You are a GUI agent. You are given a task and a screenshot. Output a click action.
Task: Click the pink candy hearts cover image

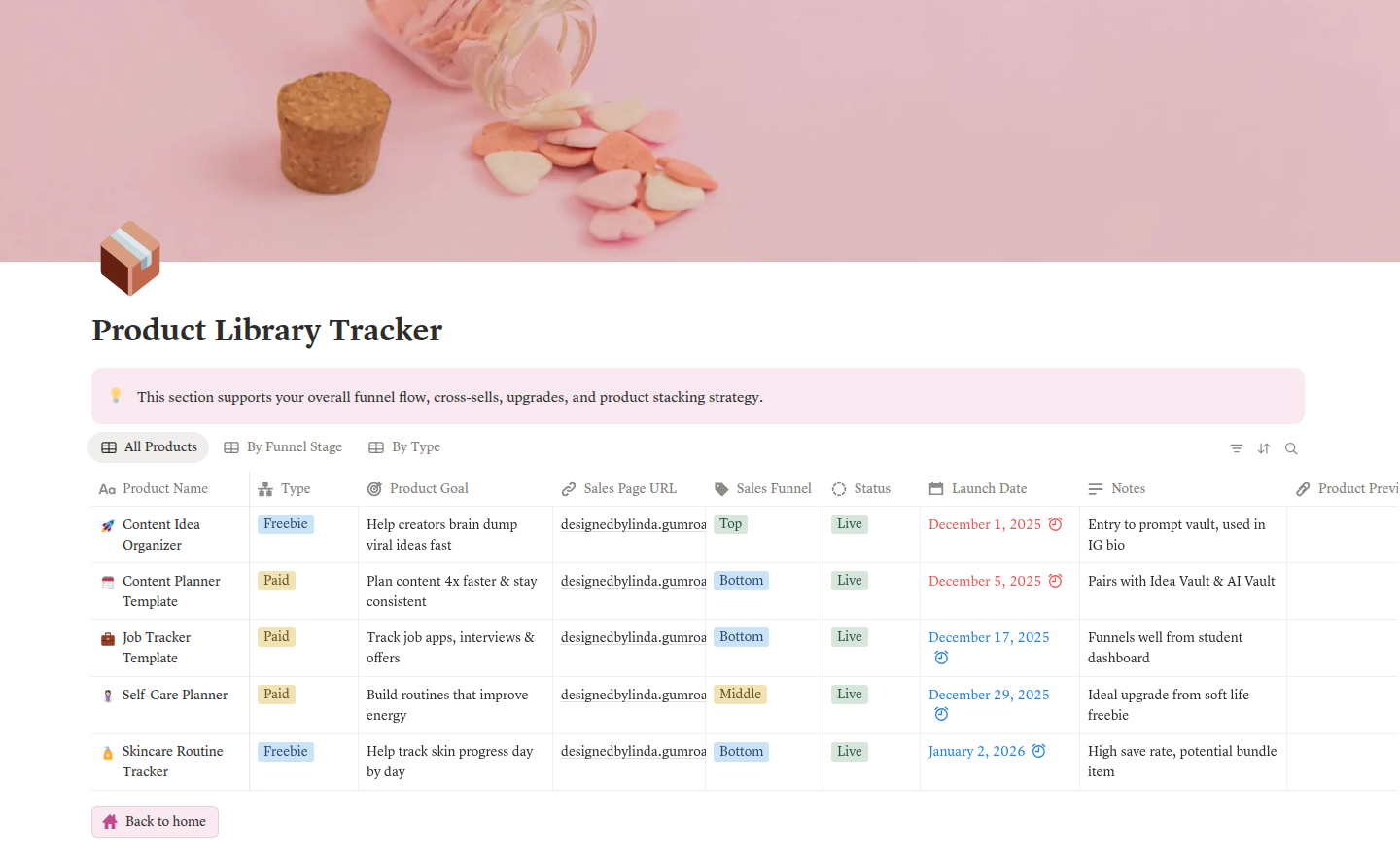(x=700, y=130)
